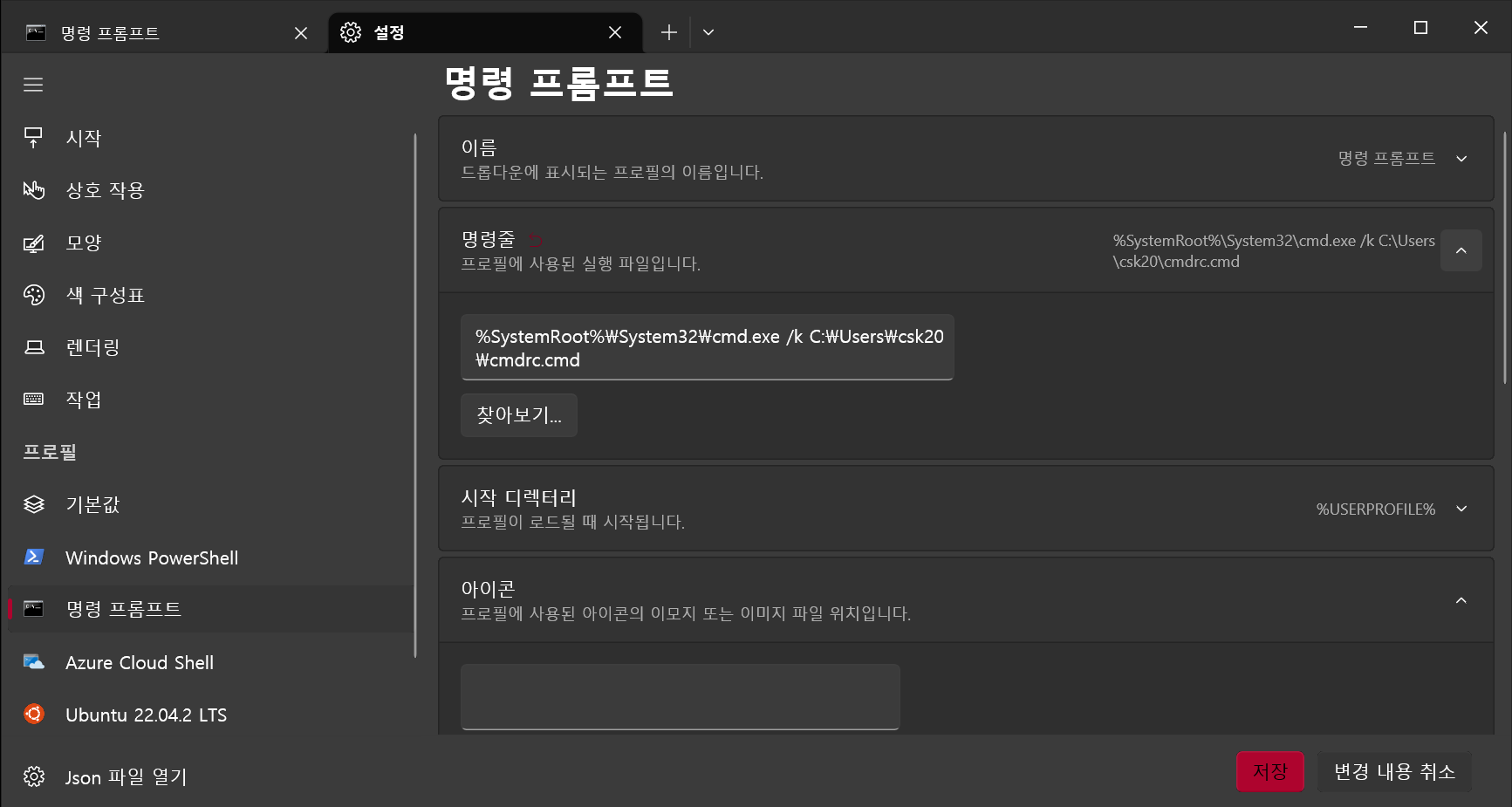Open the 렌더링 settings page
Viewport: 1512px width, 807px height.
pyautogui.click(x=209, y=347)
